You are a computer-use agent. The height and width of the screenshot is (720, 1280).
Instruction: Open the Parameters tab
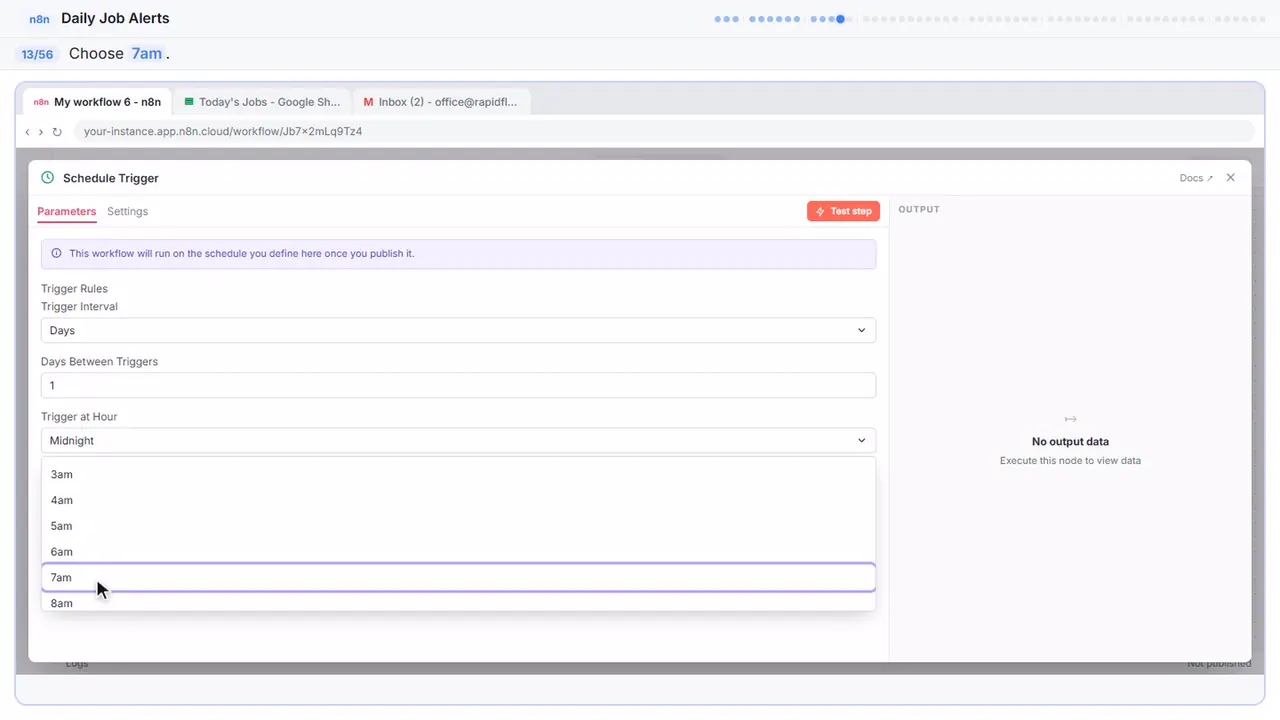(x=66, y=211)
